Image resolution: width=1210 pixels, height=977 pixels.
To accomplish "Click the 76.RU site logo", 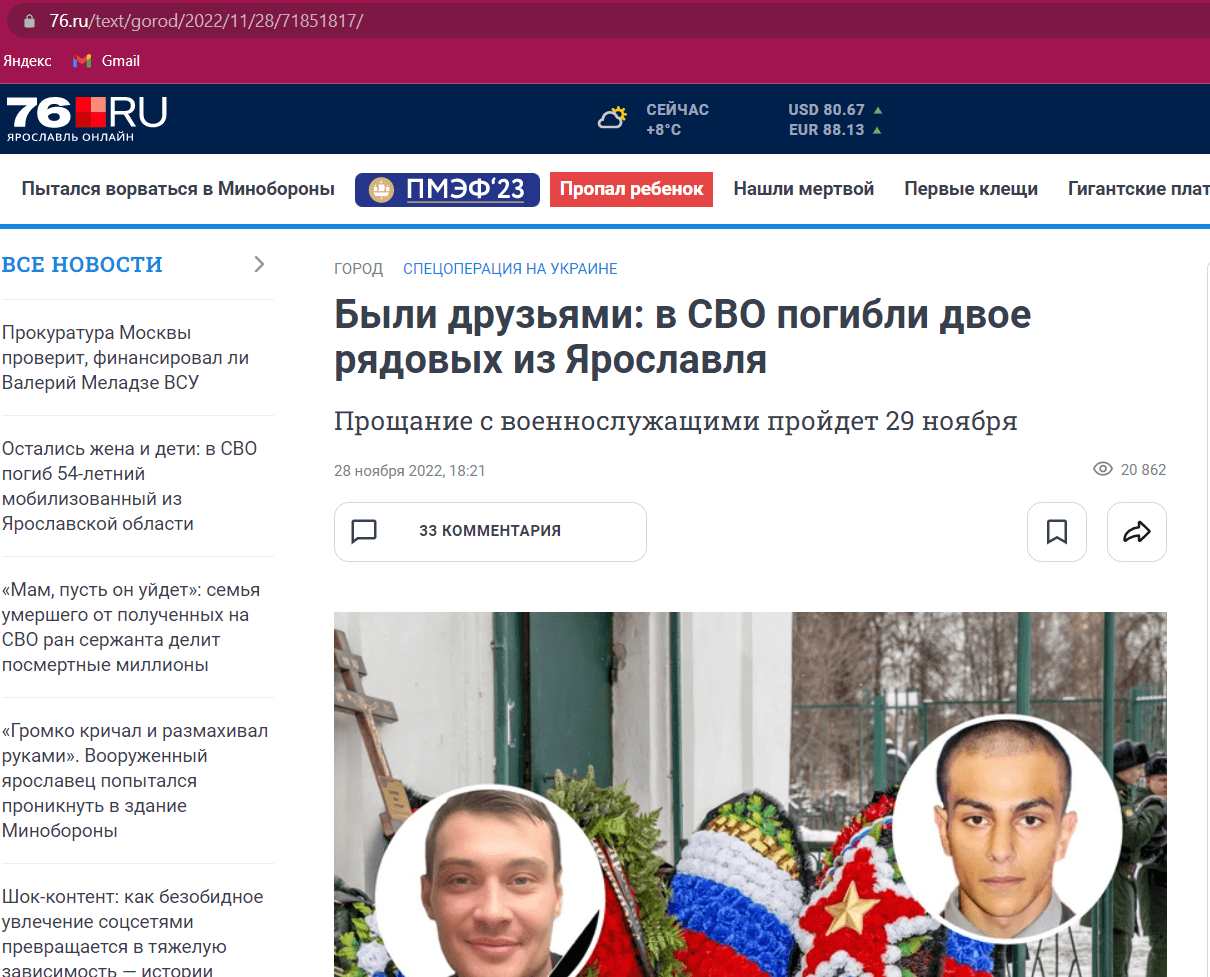I will (87, 119).
